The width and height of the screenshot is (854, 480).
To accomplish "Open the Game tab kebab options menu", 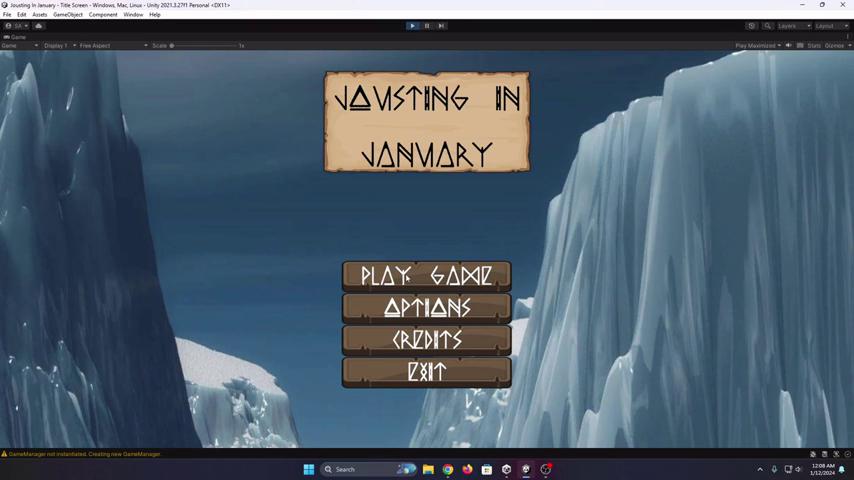I will click(848, 37).
